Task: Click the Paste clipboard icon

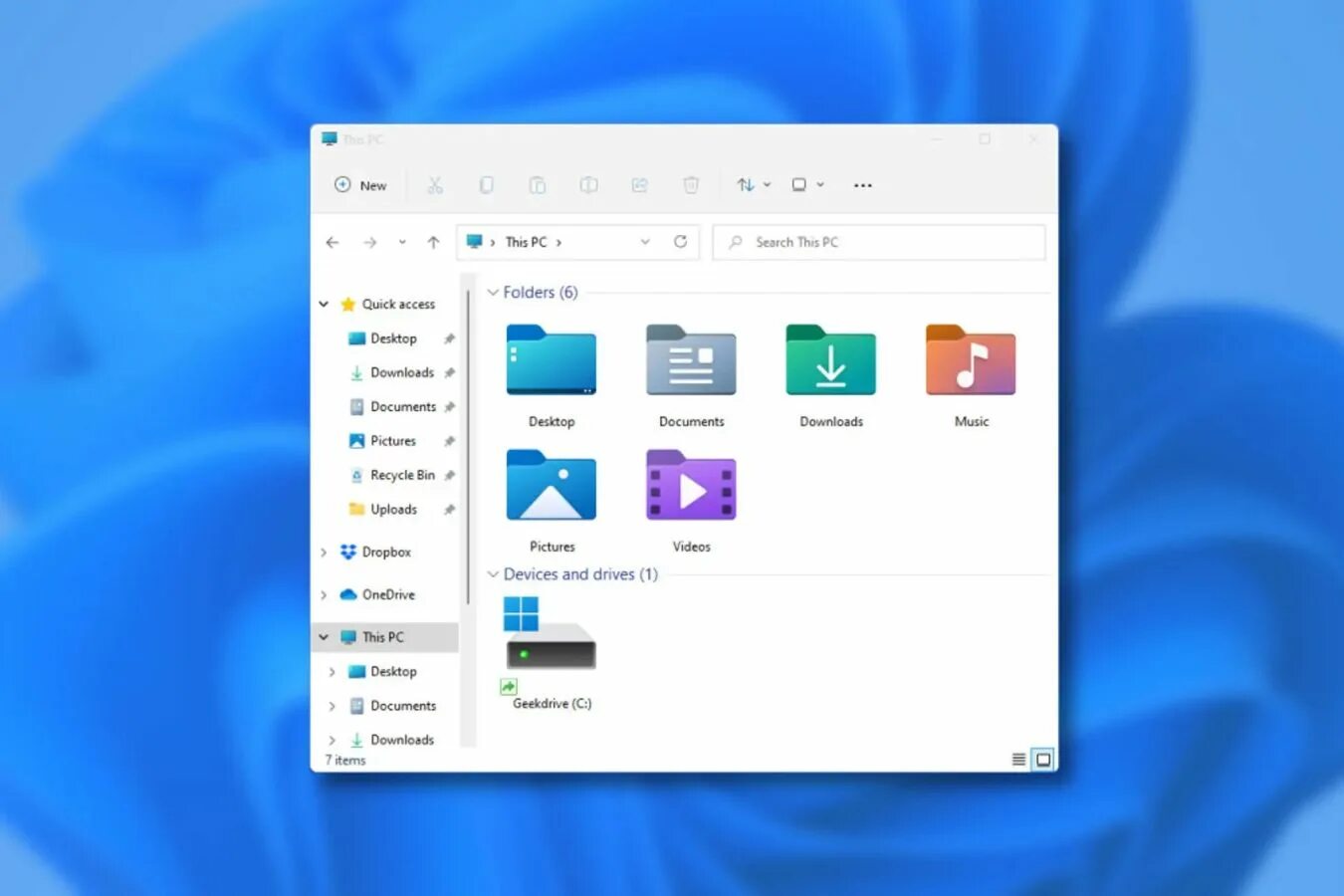Action: point(538,185)
